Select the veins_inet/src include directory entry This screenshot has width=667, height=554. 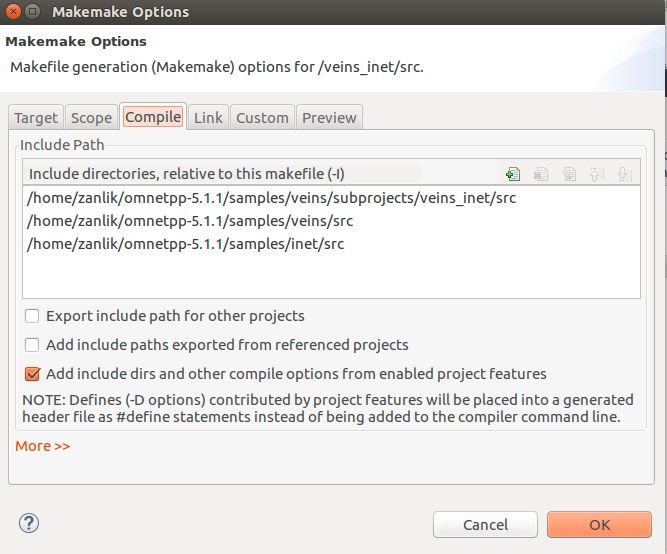click(x=272, y=198)
